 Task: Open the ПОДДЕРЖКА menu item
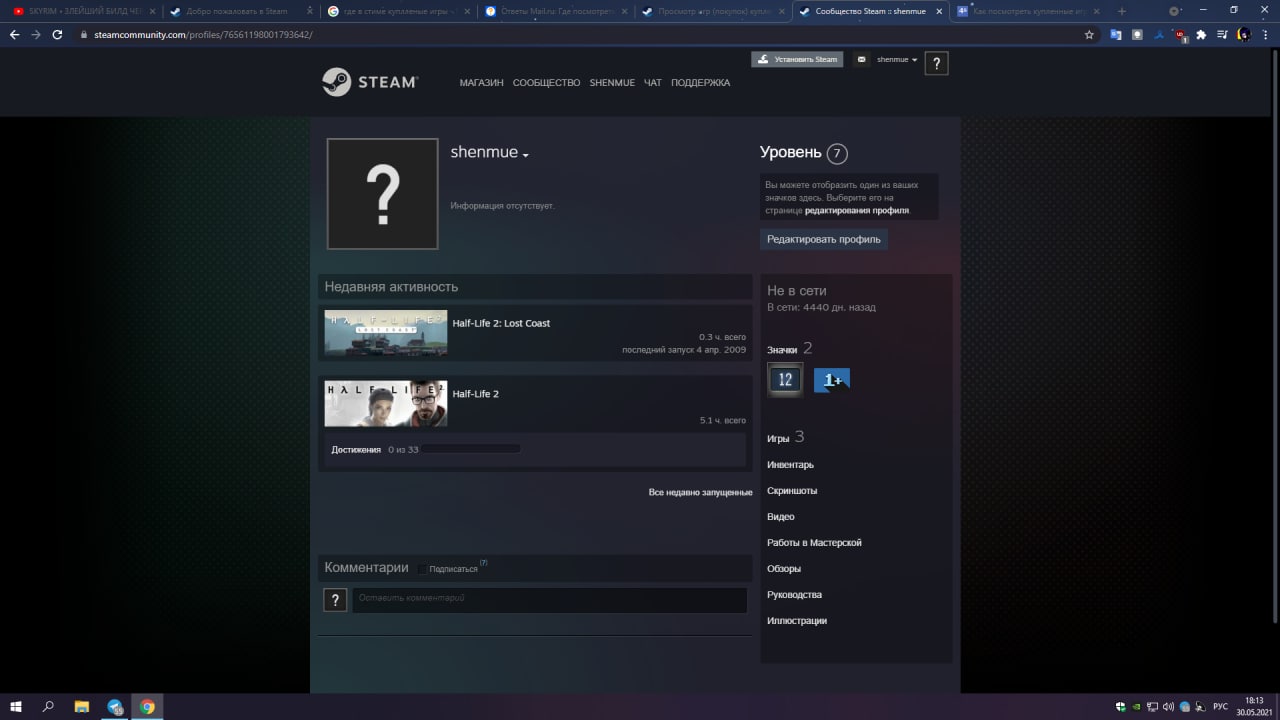[x=700, y=83]
